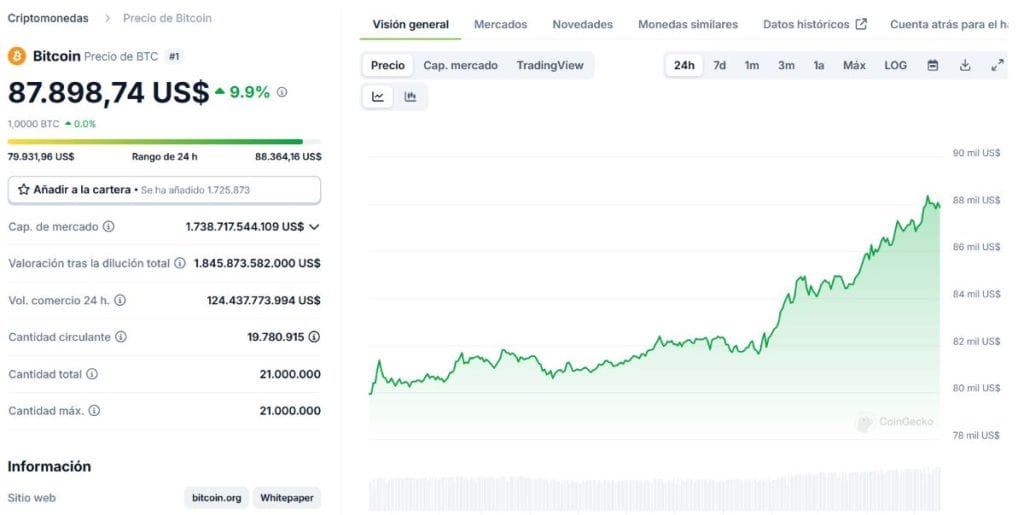The height and width of the screenshot is (515, 1024).
Task: Click Cantidad máx. 21.000.000 value
Action: [x=290, y=411]
